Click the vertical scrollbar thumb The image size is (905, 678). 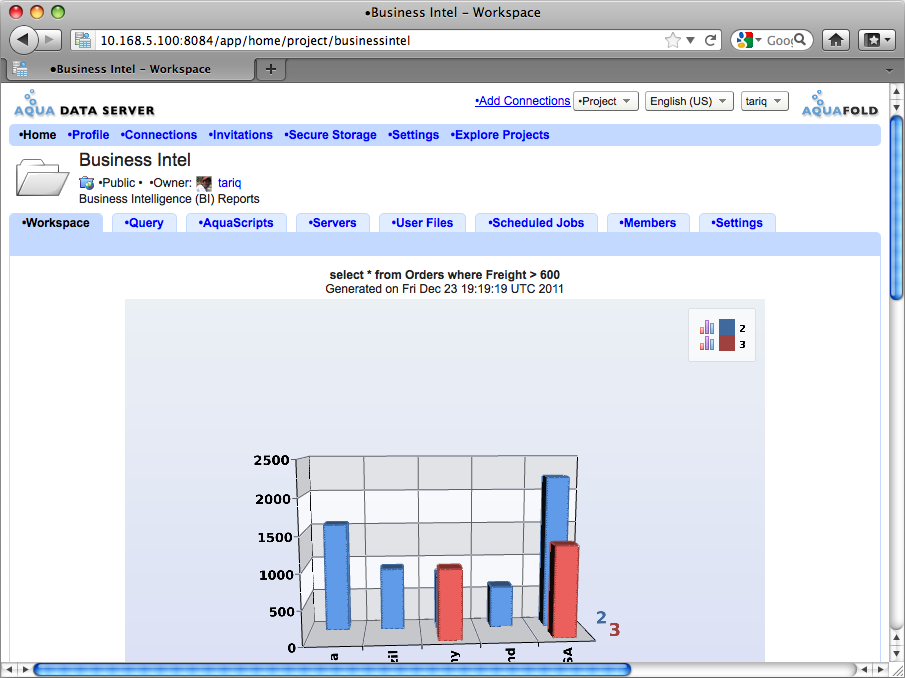point(896,208)
